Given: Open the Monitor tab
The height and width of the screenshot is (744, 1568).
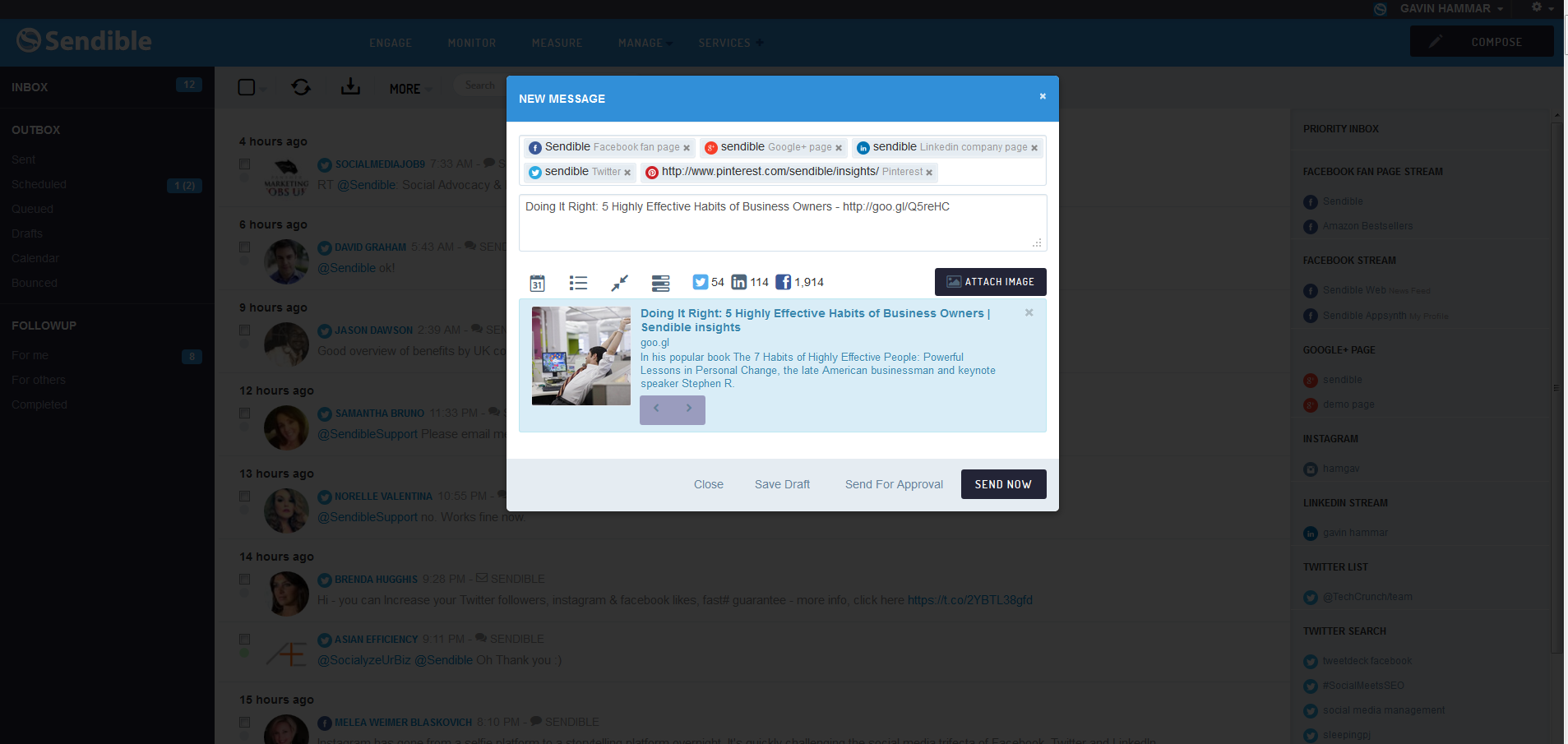Looking at the screenshot, I should pos(472,43).
